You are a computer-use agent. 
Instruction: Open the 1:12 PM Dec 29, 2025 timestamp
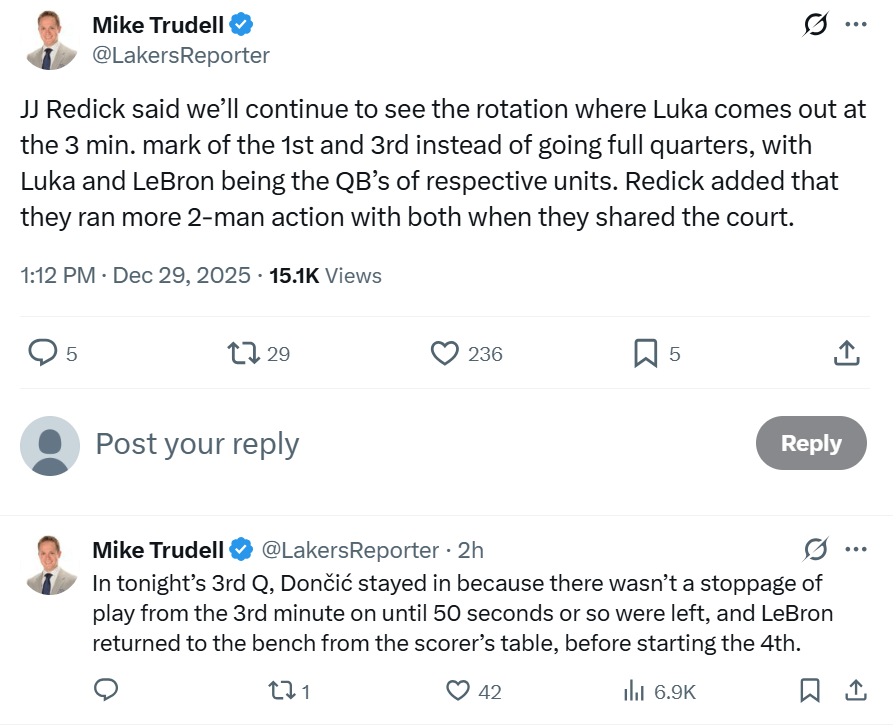(135, 275)
